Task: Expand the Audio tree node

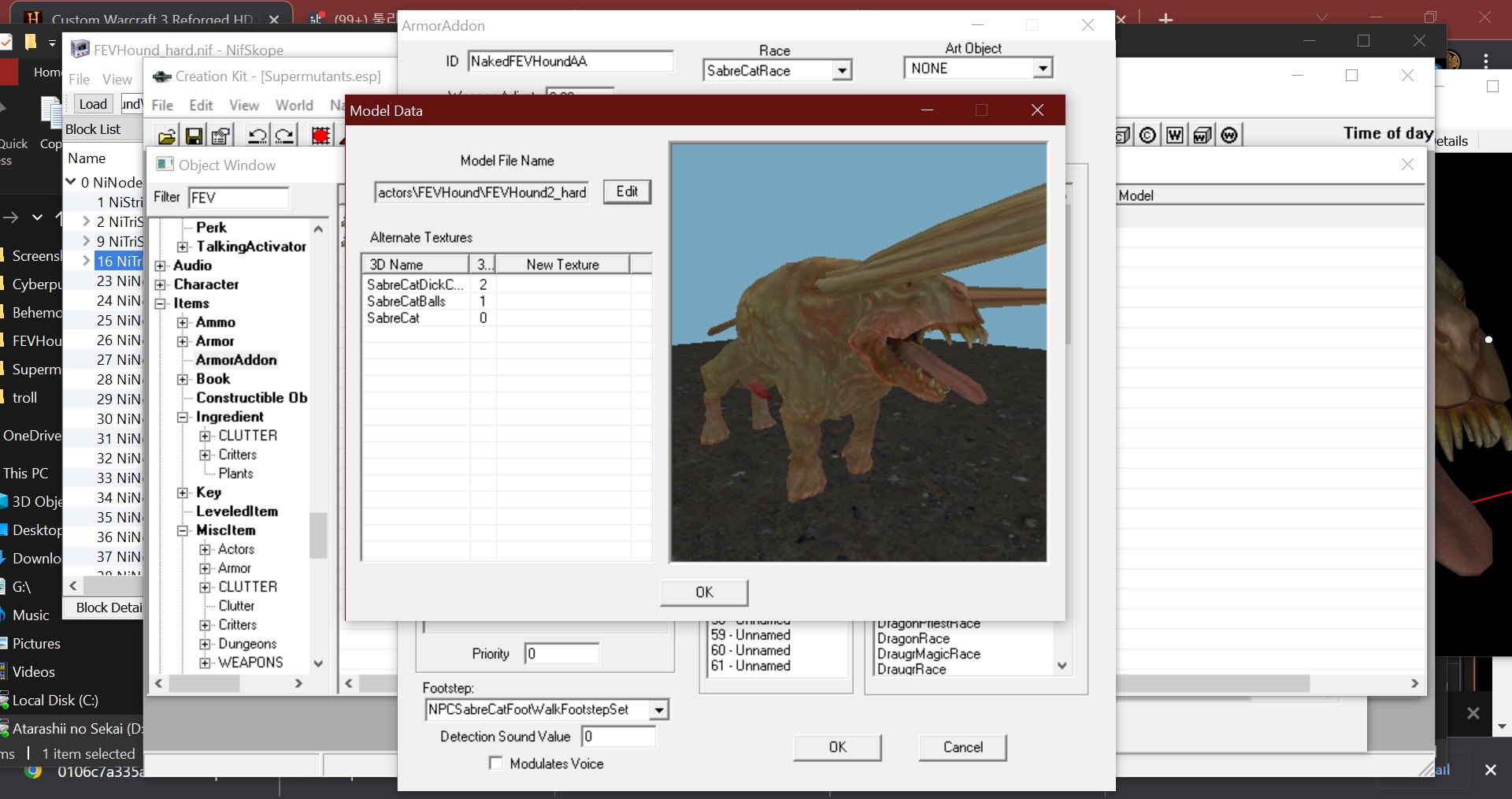Action: tap(161, 266)
